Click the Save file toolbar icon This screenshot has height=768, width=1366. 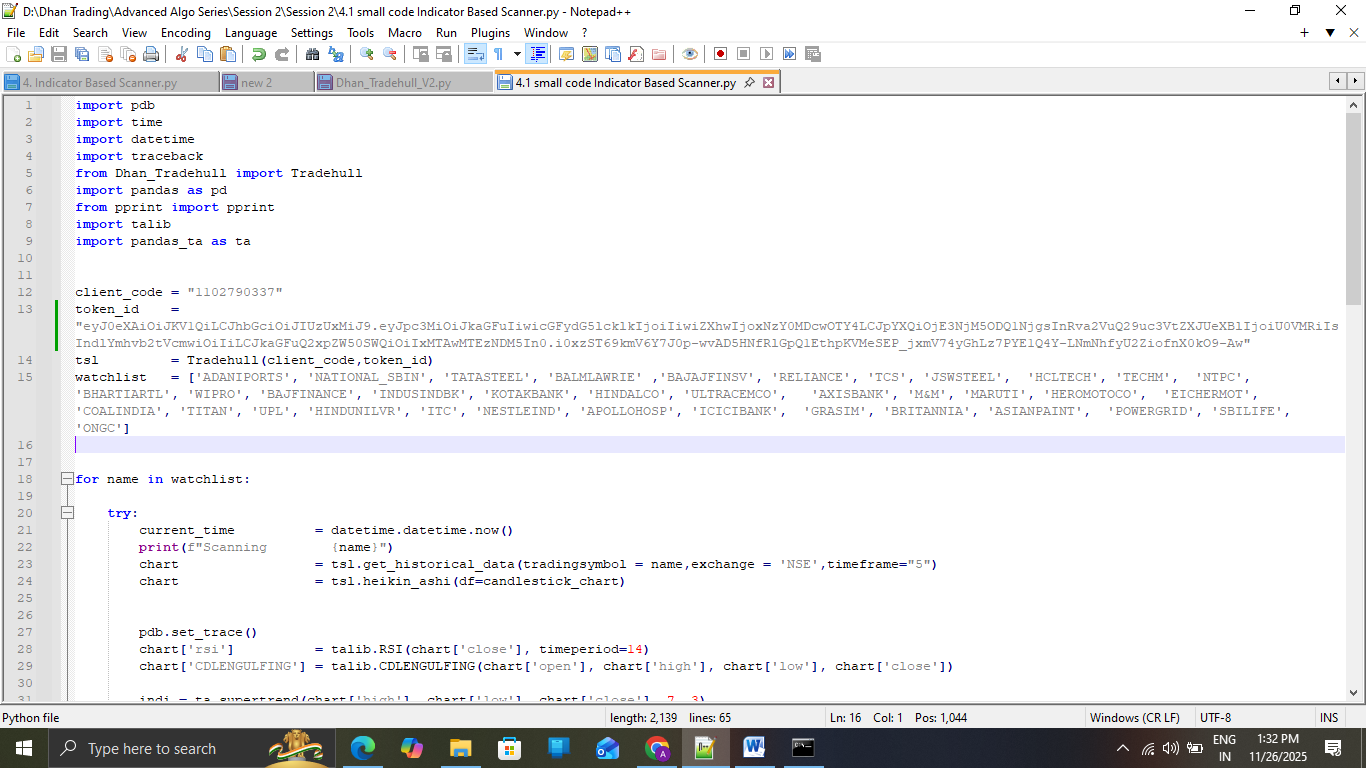tap(58, 54)
